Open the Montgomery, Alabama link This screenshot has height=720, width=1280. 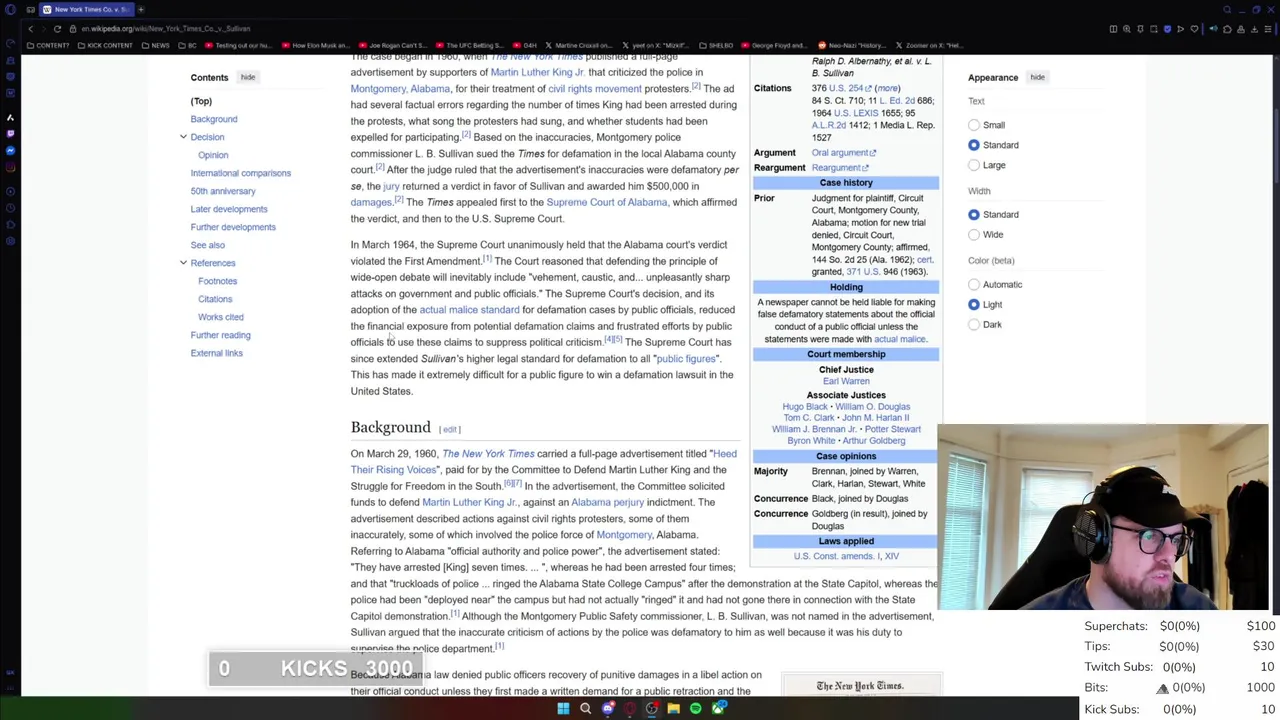tap(400, 89)
